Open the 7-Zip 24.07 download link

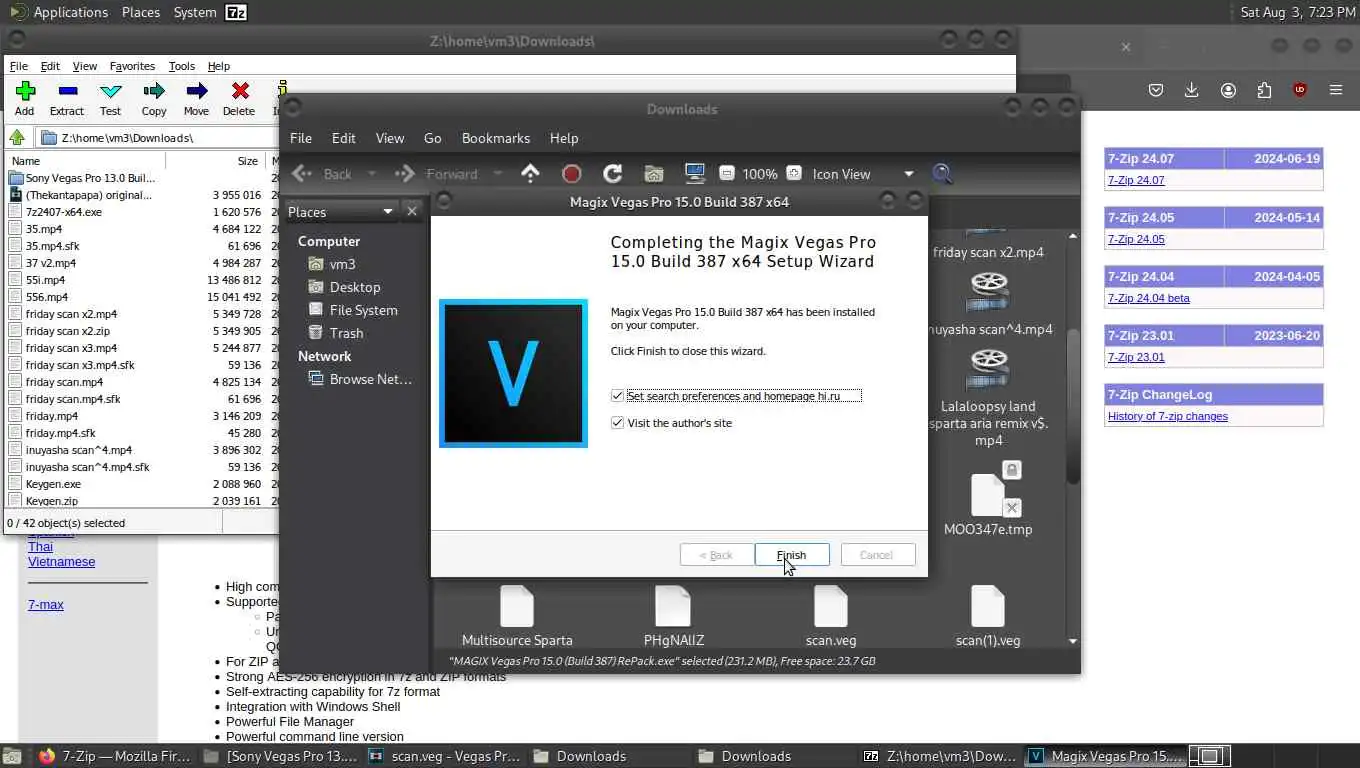1136,180
